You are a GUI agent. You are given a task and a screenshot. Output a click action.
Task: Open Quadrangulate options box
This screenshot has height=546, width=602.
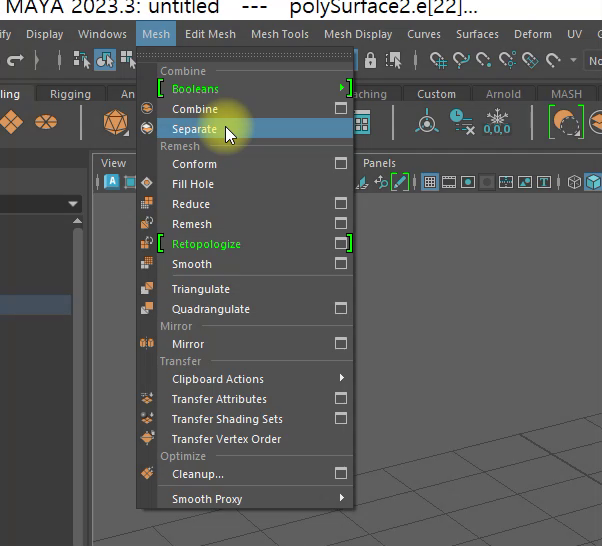click(341, 308)
